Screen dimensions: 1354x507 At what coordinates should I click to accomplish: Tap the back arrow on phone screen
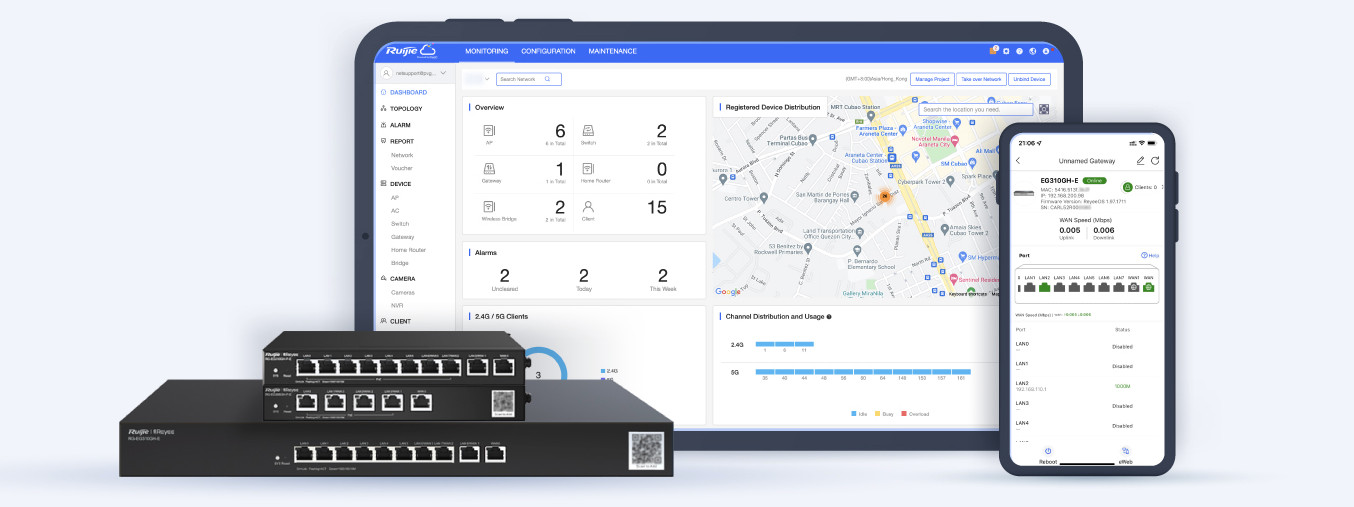[x=1018, y=160]
